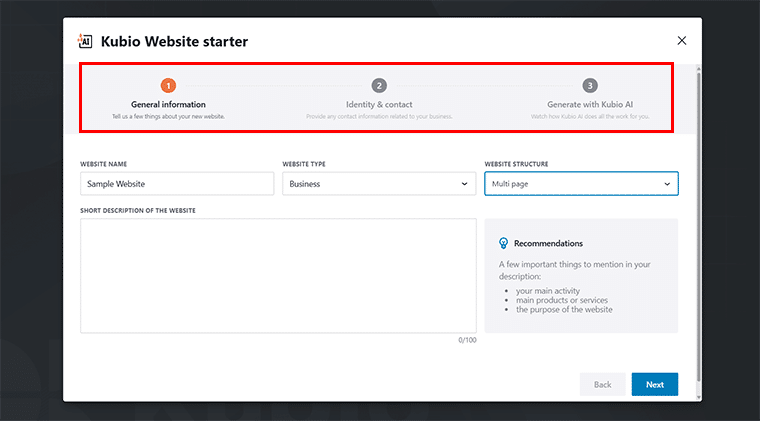Click the WEBSITE STRUCTURE label

click(x=516, y=164)
